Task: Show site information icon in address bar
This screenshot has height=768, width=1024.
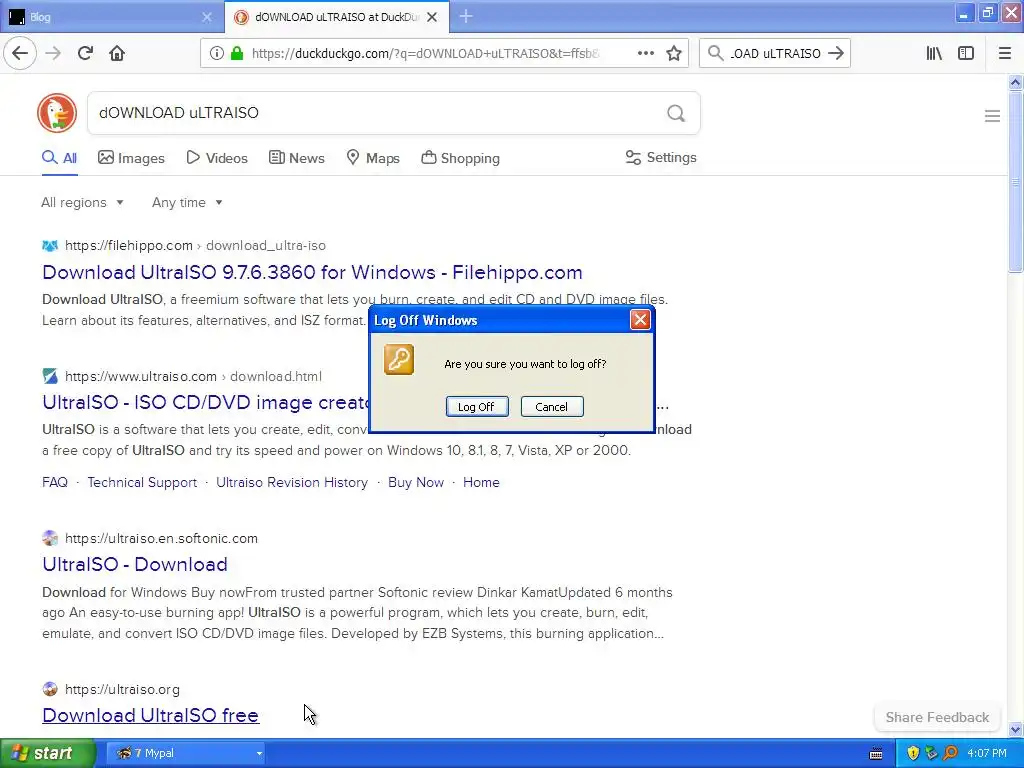Action: tap(216, 53)
